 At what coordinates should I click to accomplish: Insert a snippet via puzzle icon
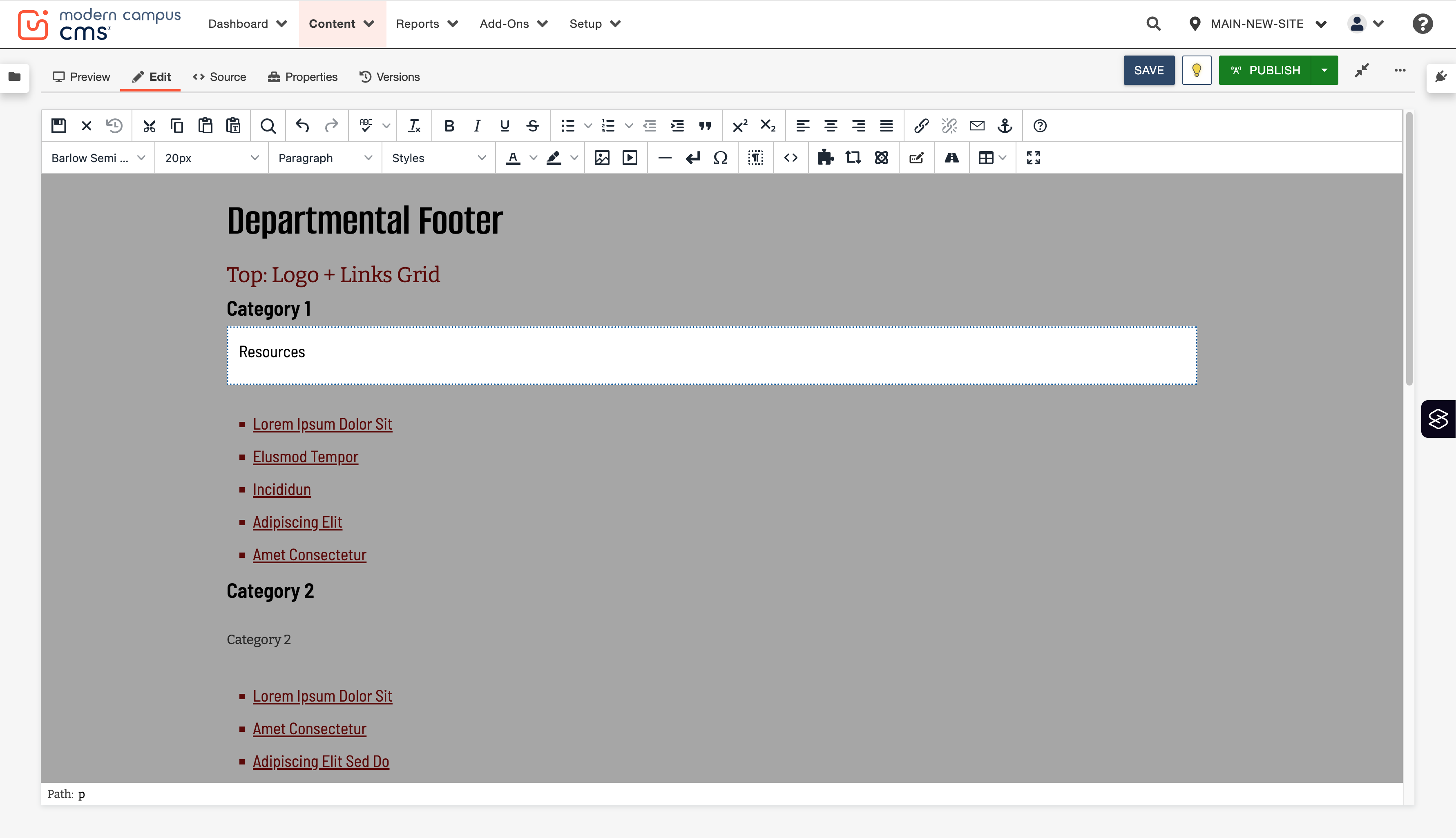826,158
